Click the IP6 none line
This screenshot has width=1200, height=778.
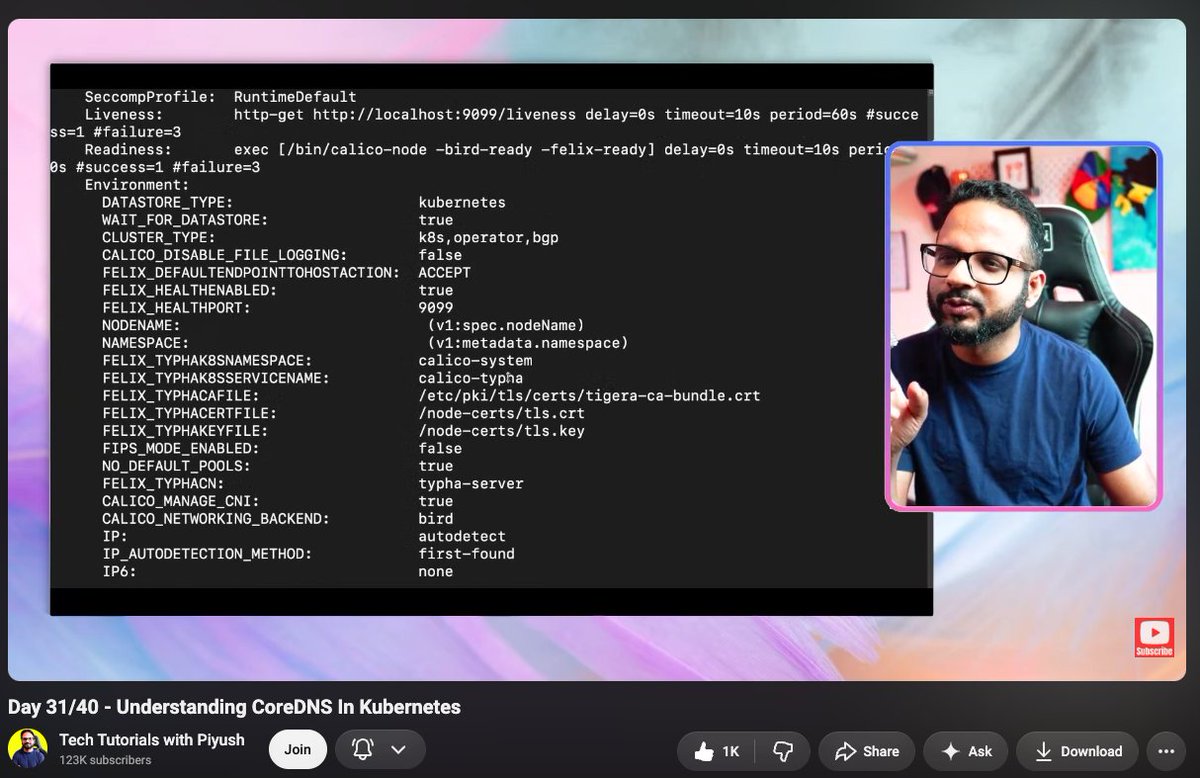(277, 572)
